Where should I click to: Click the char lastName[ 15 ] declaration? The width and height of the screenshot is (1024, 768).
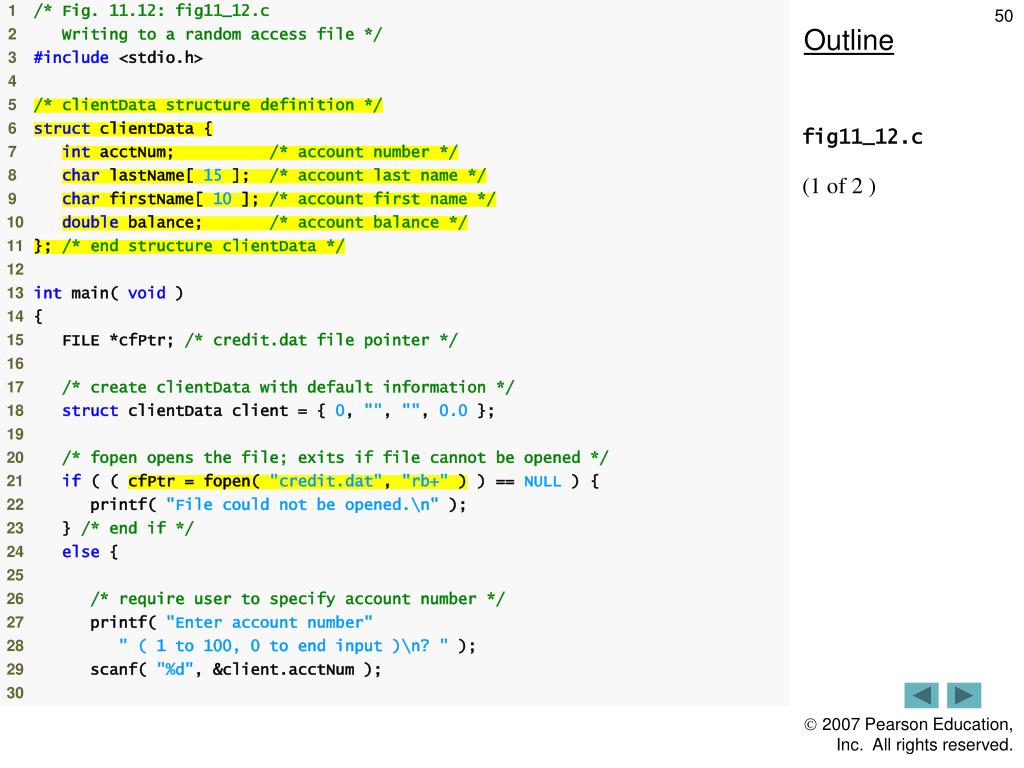155,175
